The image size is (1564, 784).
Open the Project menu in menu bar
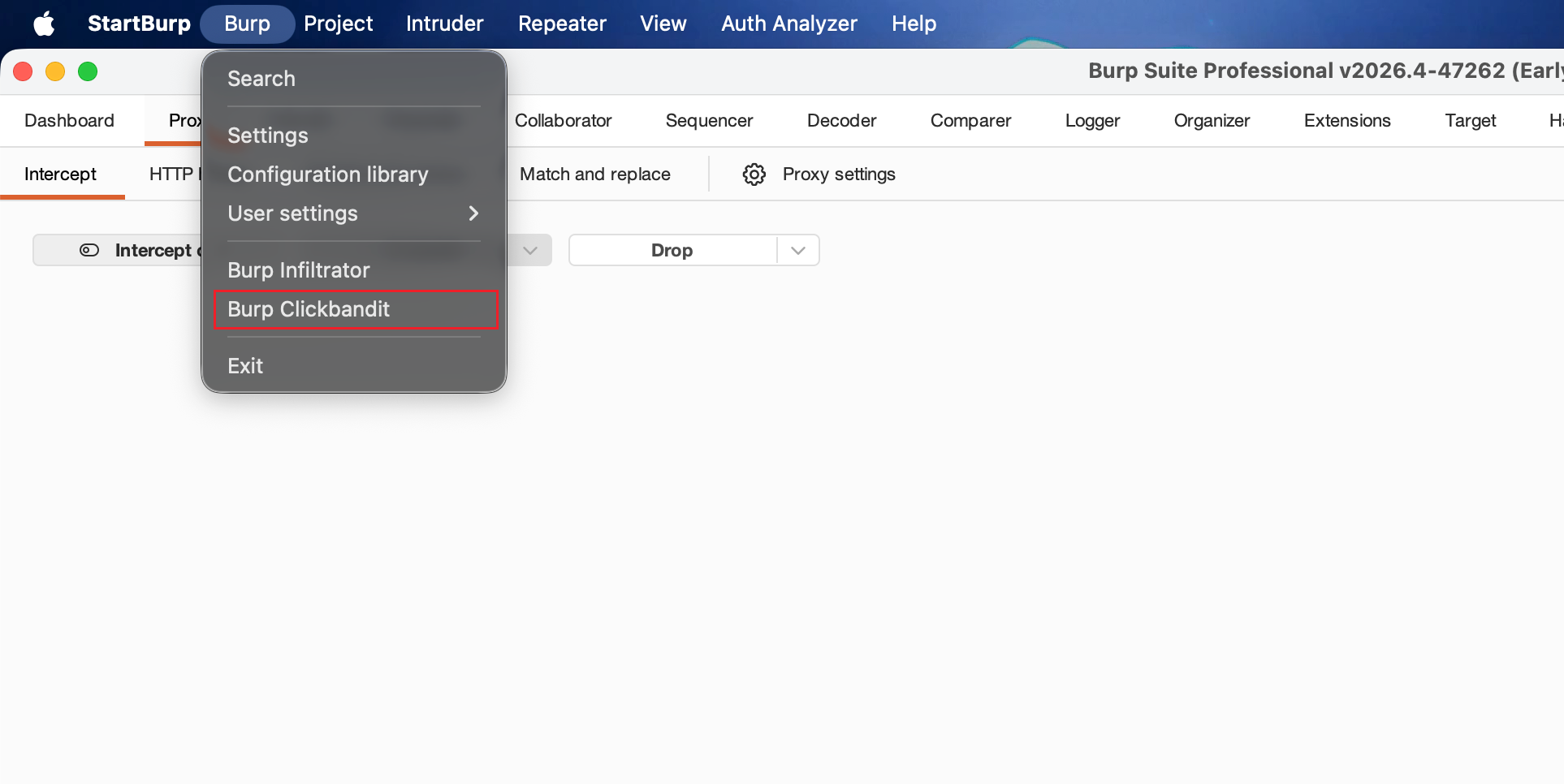point(339,24)
